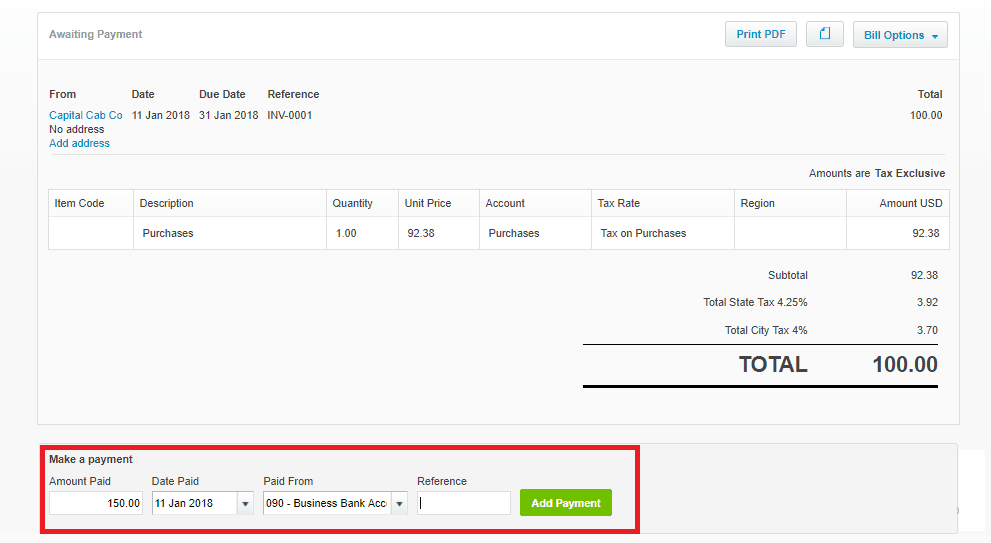Click the Total State Tax 4.25% label
Viewport: 991px width, 543px height.
pos(755,302)
